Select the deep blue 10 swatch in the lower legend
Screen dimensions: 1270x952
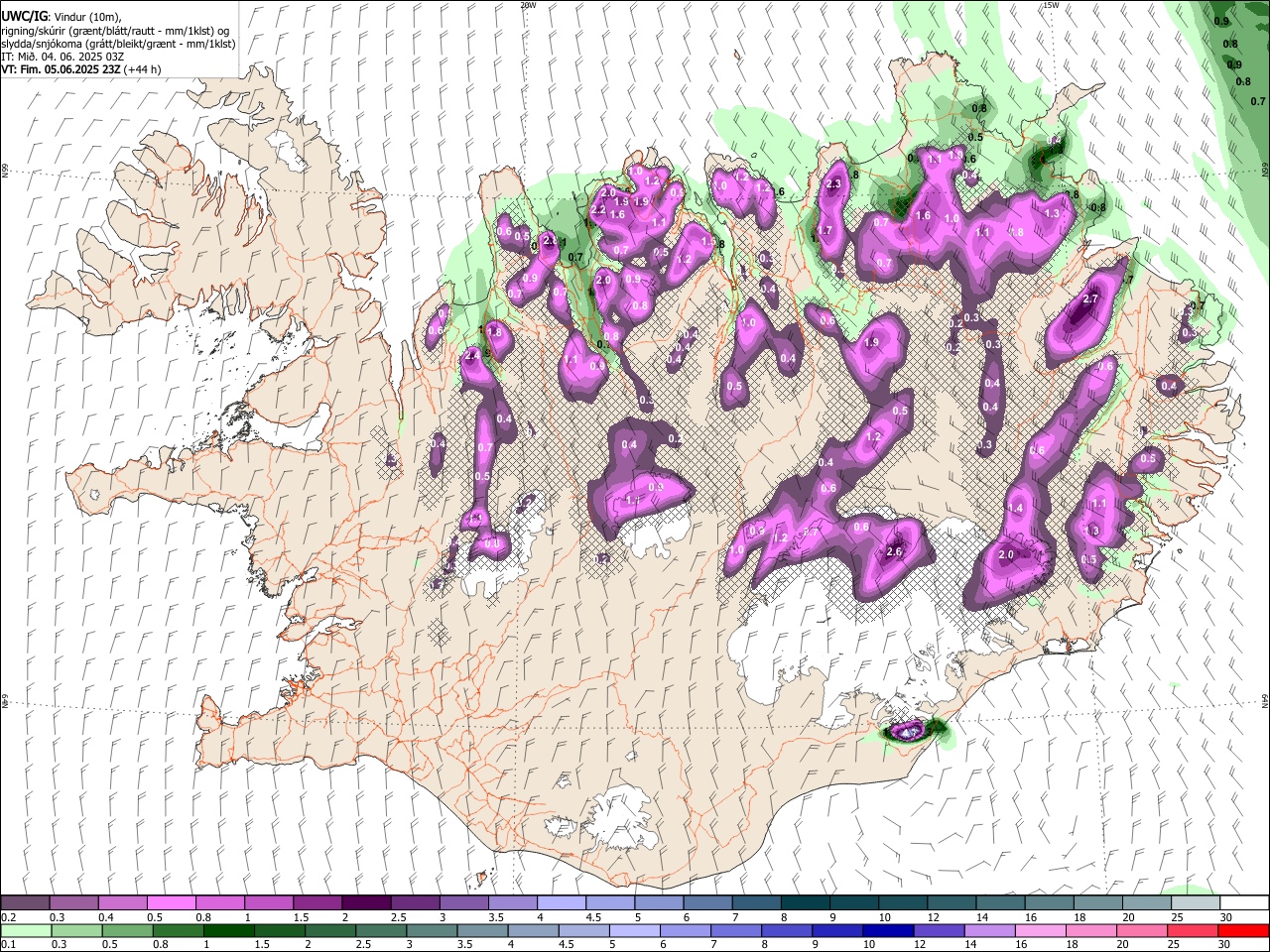point(887,930)
